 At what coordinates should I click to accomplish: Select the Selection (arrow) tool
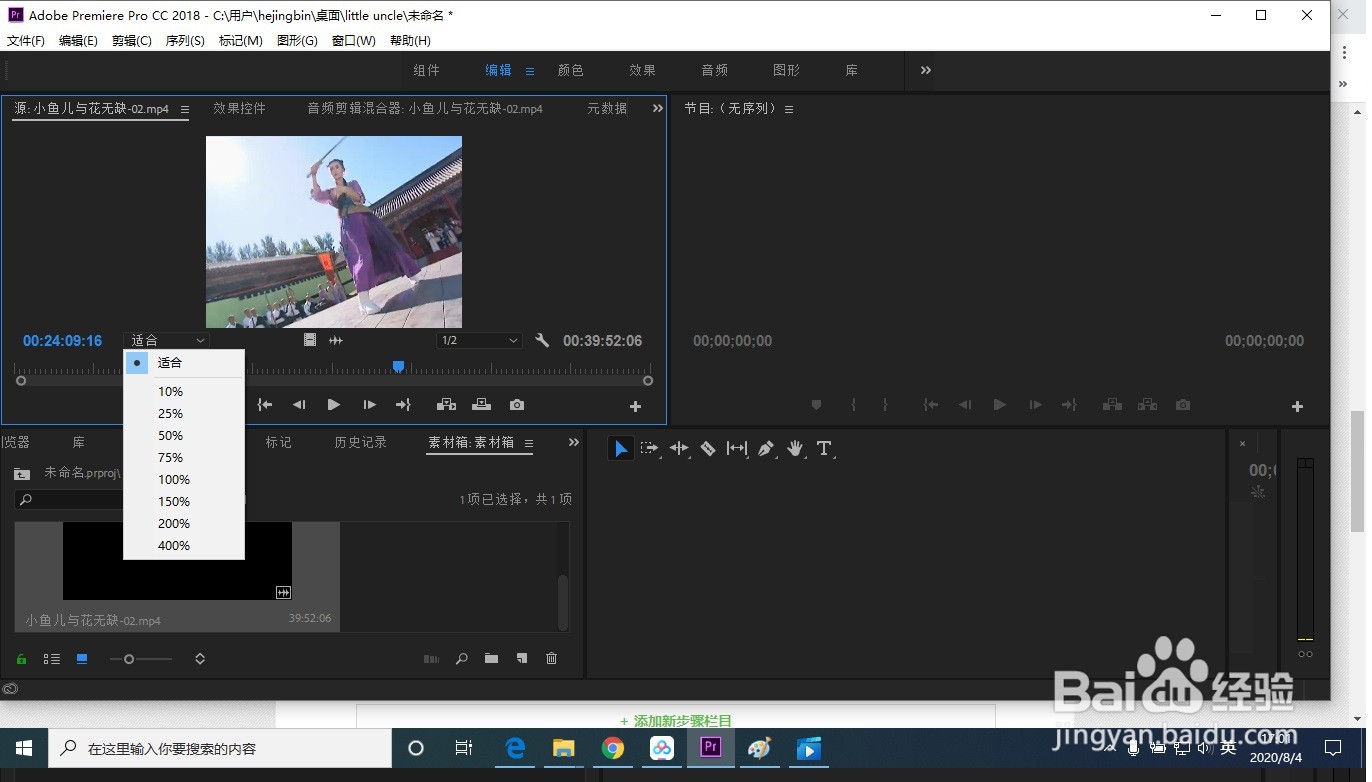pyautogui.click(x=621, y=449)
